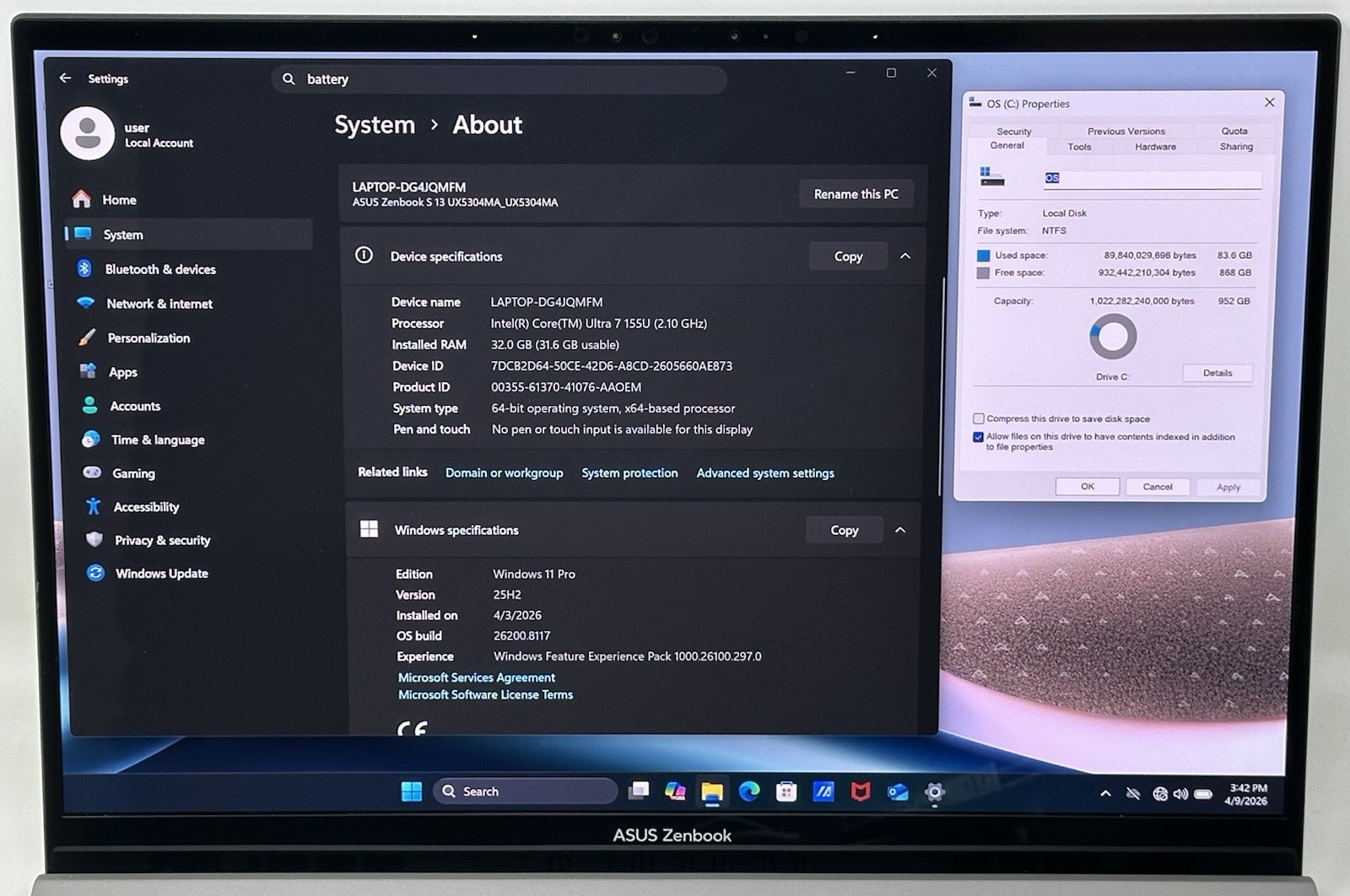Select the General tab in Properties
Image resolution: width=1350 pixels, height=896 pixels.
tap(1007, 146)
